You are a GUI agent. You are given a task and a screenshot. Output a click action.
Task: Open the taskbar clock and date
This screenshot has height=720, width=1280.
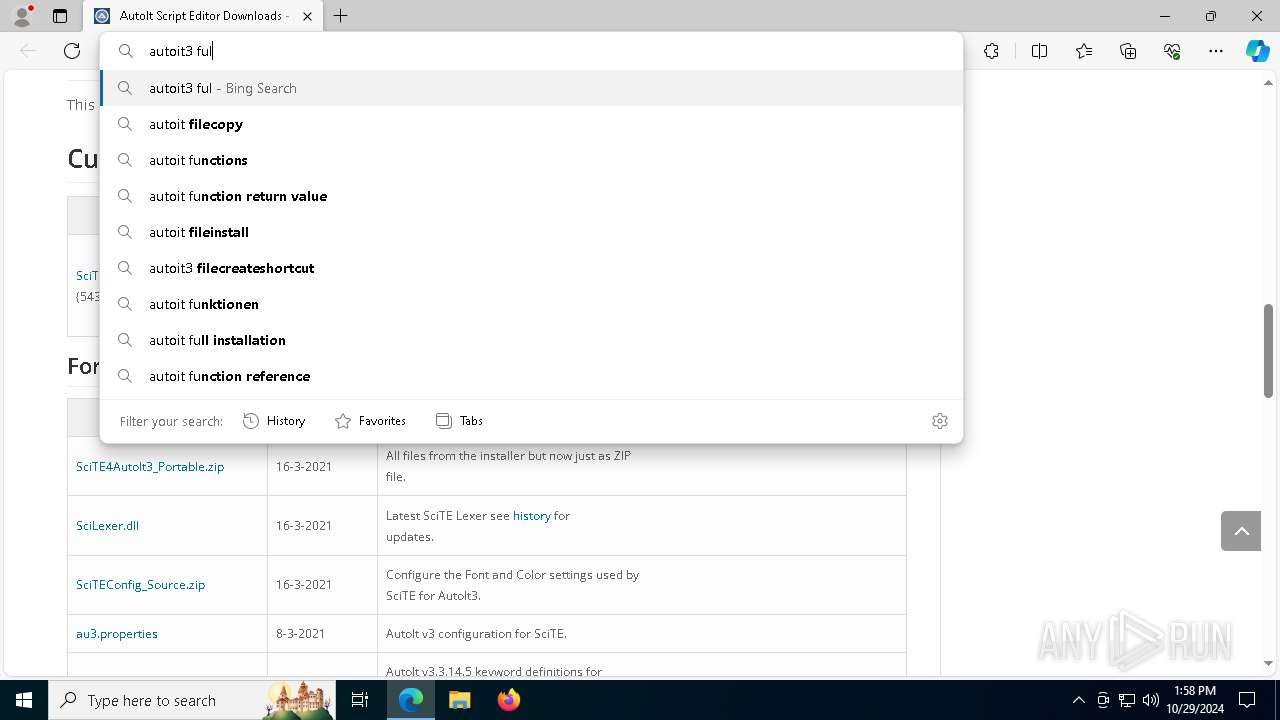tap(1195, 700)
